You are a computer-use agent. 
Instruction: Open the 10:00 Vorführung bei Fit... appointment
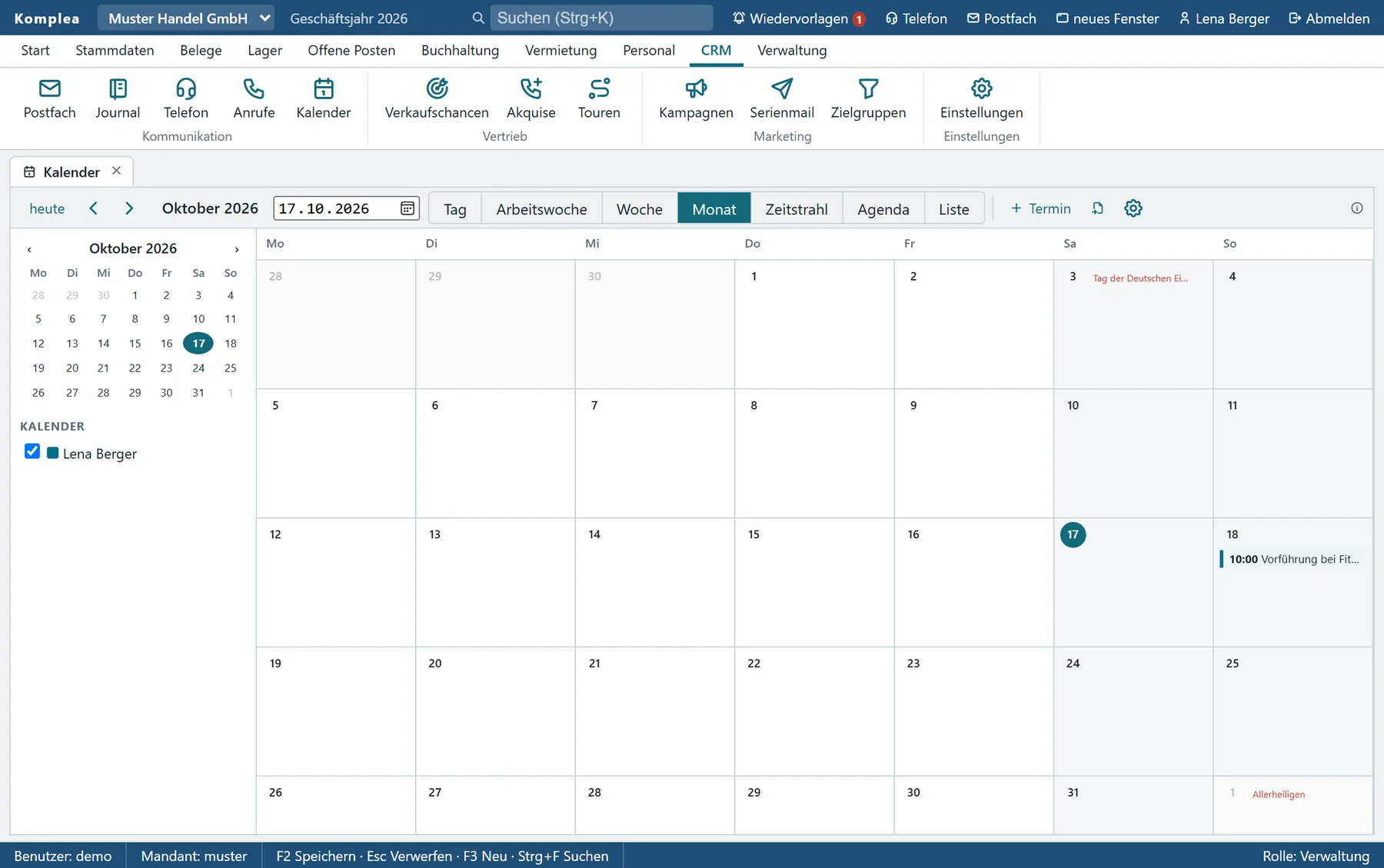[x=1293, y=559]
